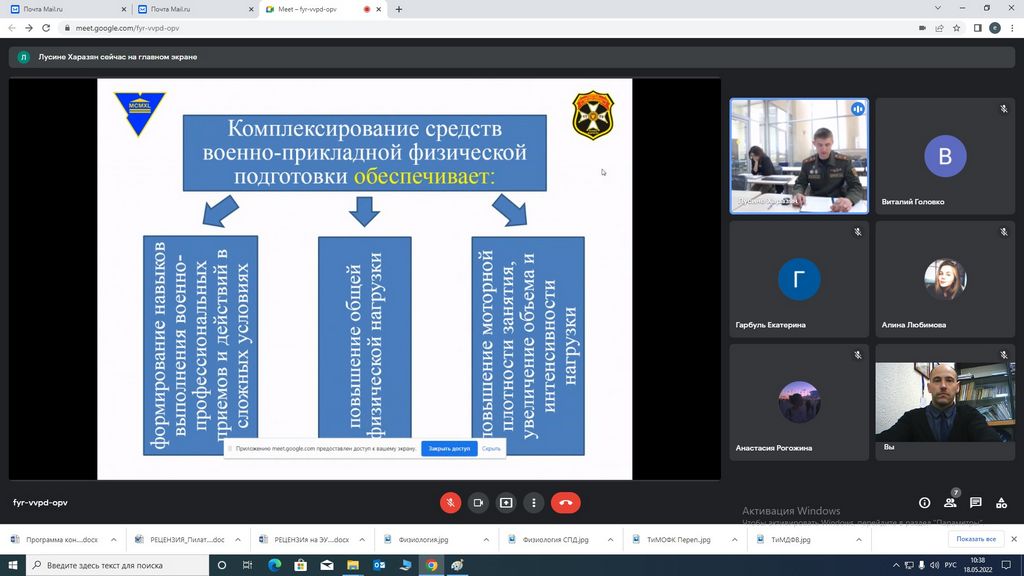This screenshot has width=1024, height=576.
Task: Expand options for Программа кон....docx download
Action: [113, 539]
